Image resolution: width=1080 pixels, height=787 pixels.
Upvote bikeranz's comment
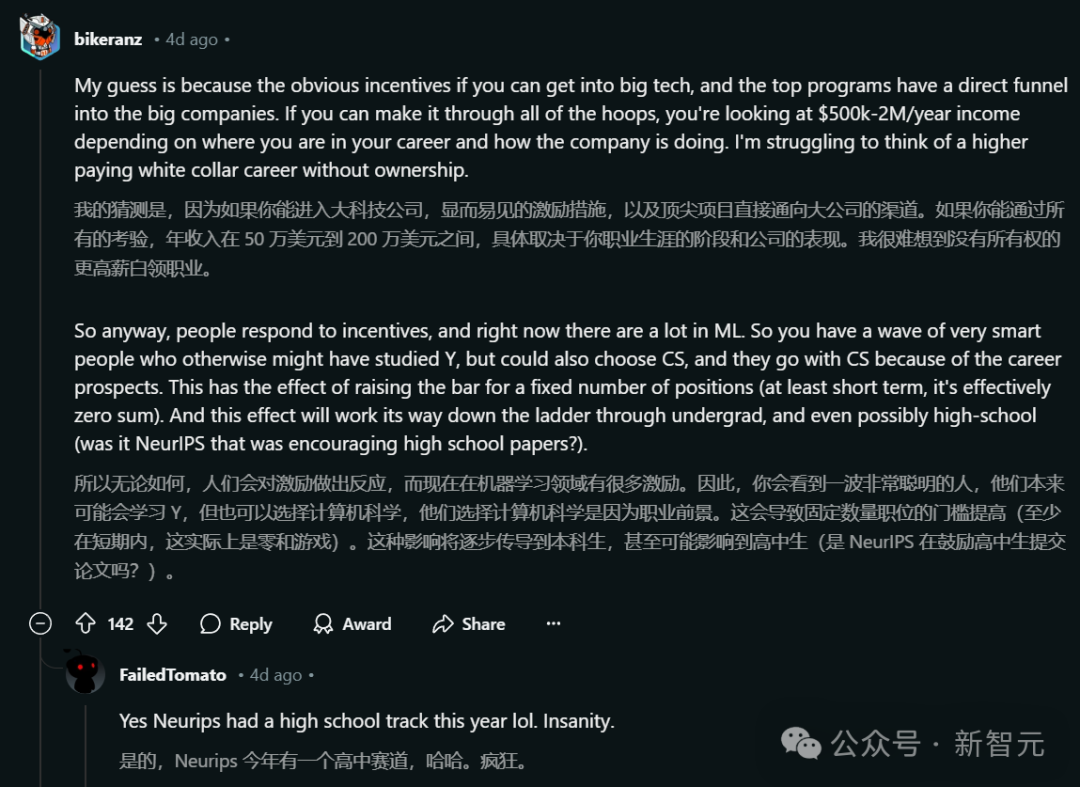tap(86, 624)
